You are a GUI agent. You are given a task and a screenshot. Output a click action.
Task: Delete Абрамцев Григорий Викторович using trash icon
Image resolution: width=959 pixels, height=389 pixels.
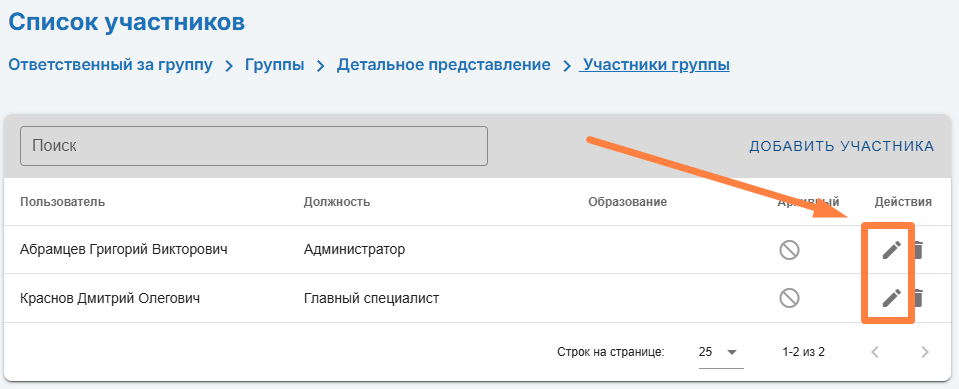click(x=919, y=250)
